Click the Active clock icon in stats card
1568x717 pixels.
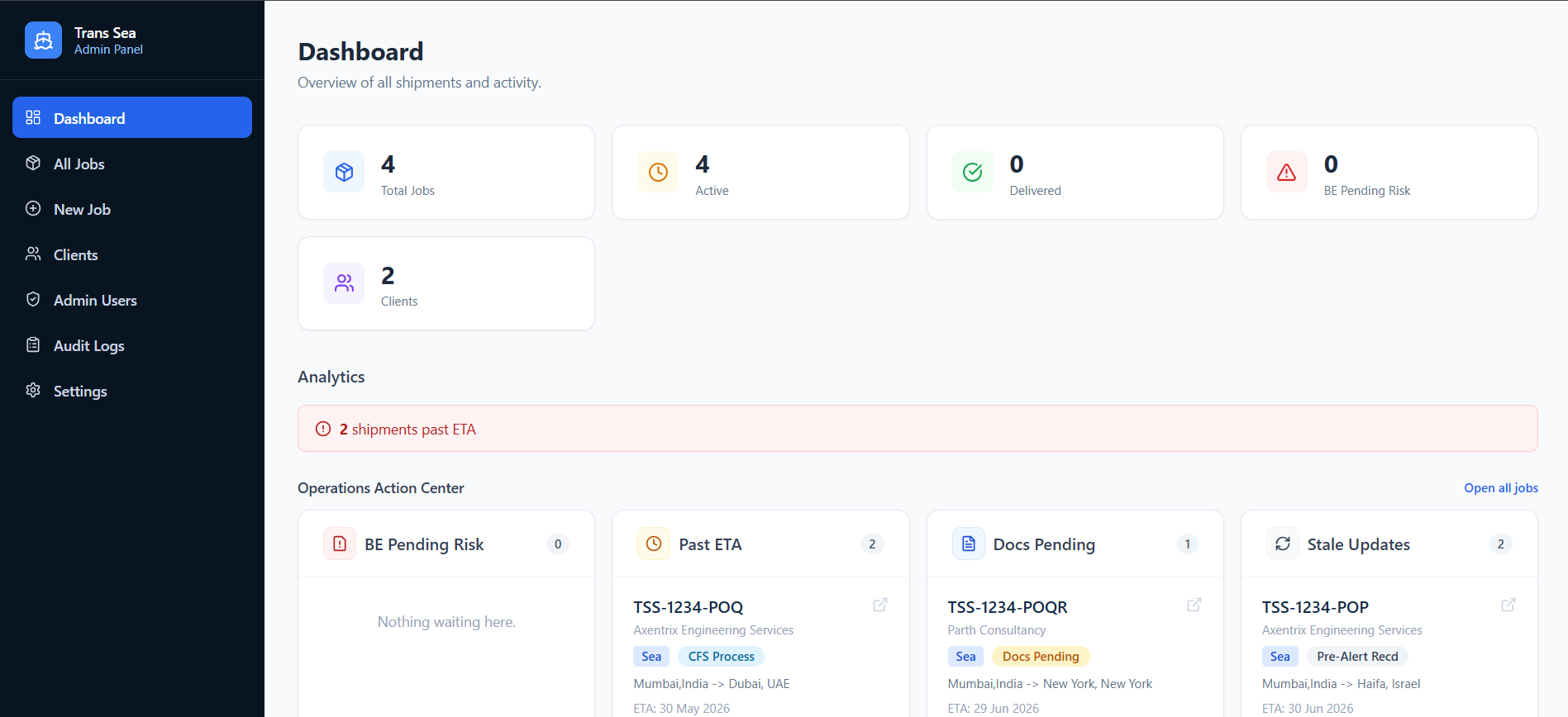point(658,172)
